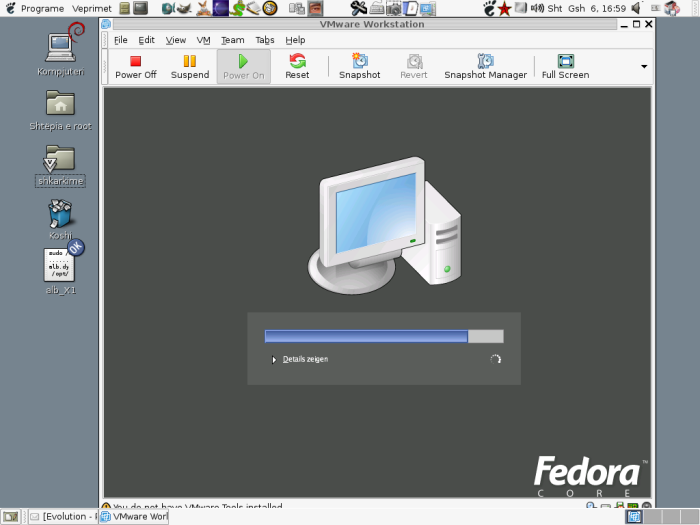Click the Power Off toolbar button

136,67
